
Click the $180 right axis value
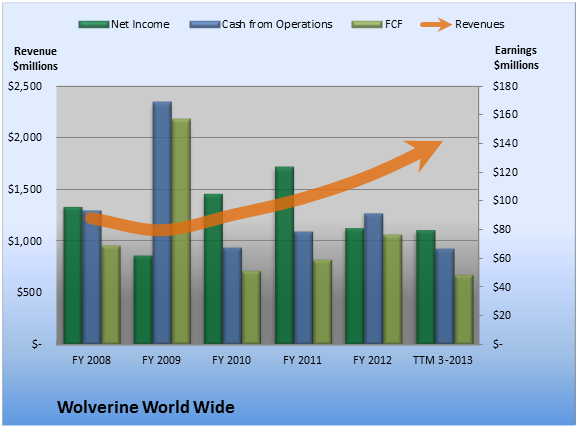505,87
